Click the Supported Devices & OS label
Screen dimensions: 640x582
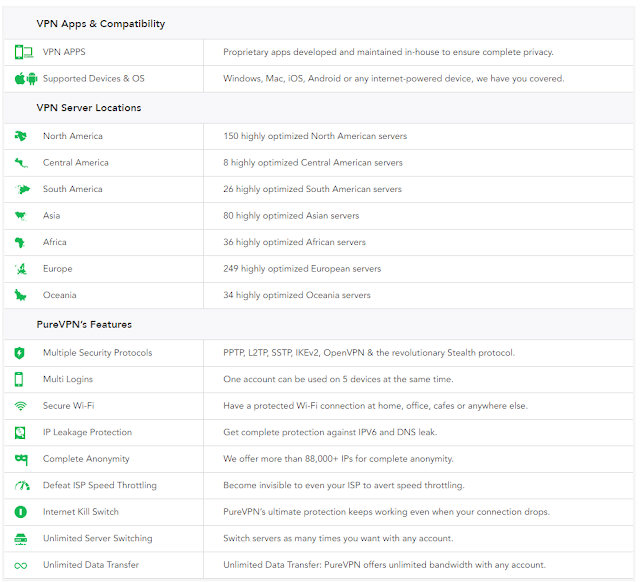point(93,79)
